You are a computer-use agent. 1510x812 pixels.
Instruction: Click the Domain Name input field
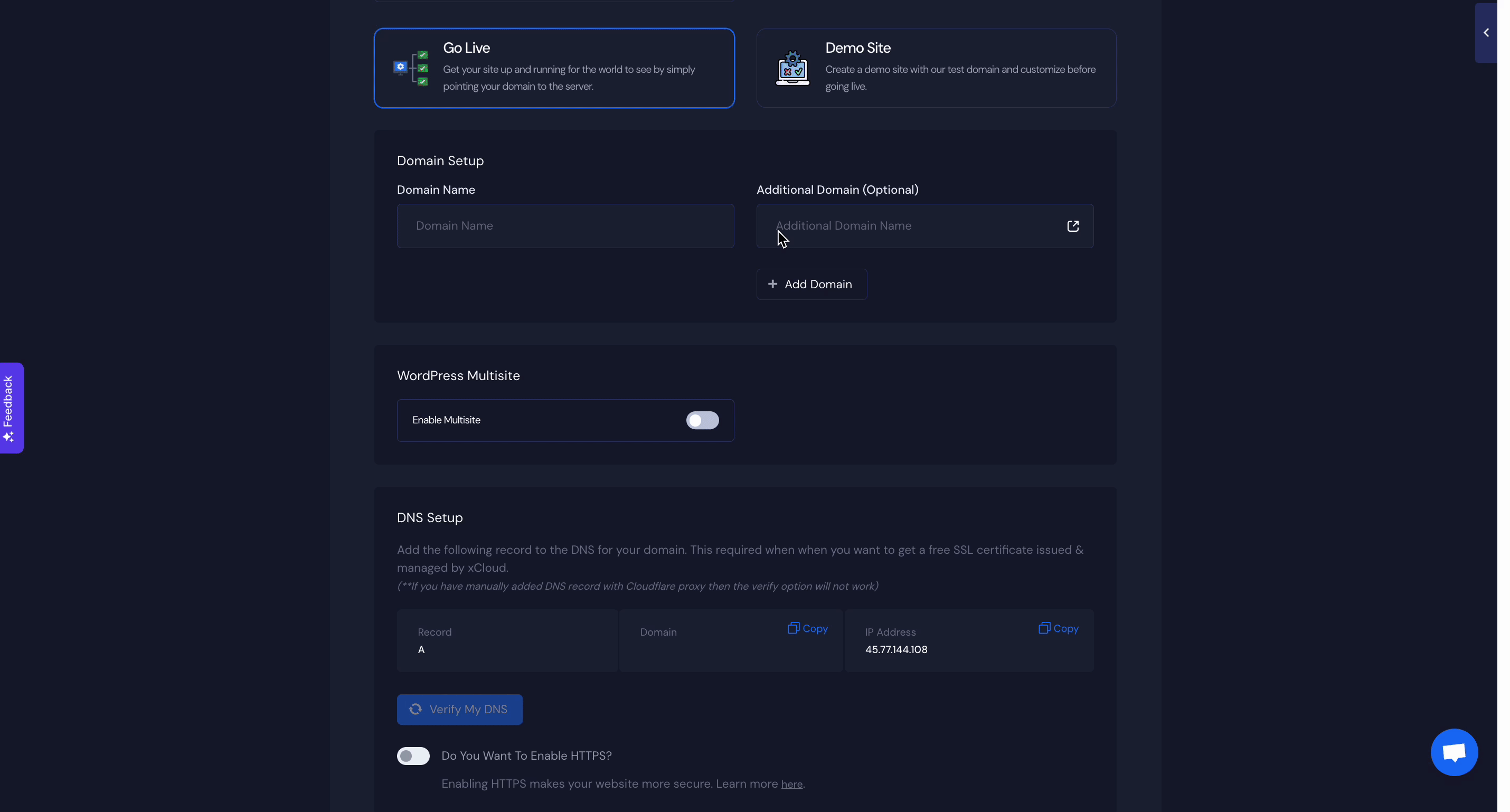(x=565, y=225)
